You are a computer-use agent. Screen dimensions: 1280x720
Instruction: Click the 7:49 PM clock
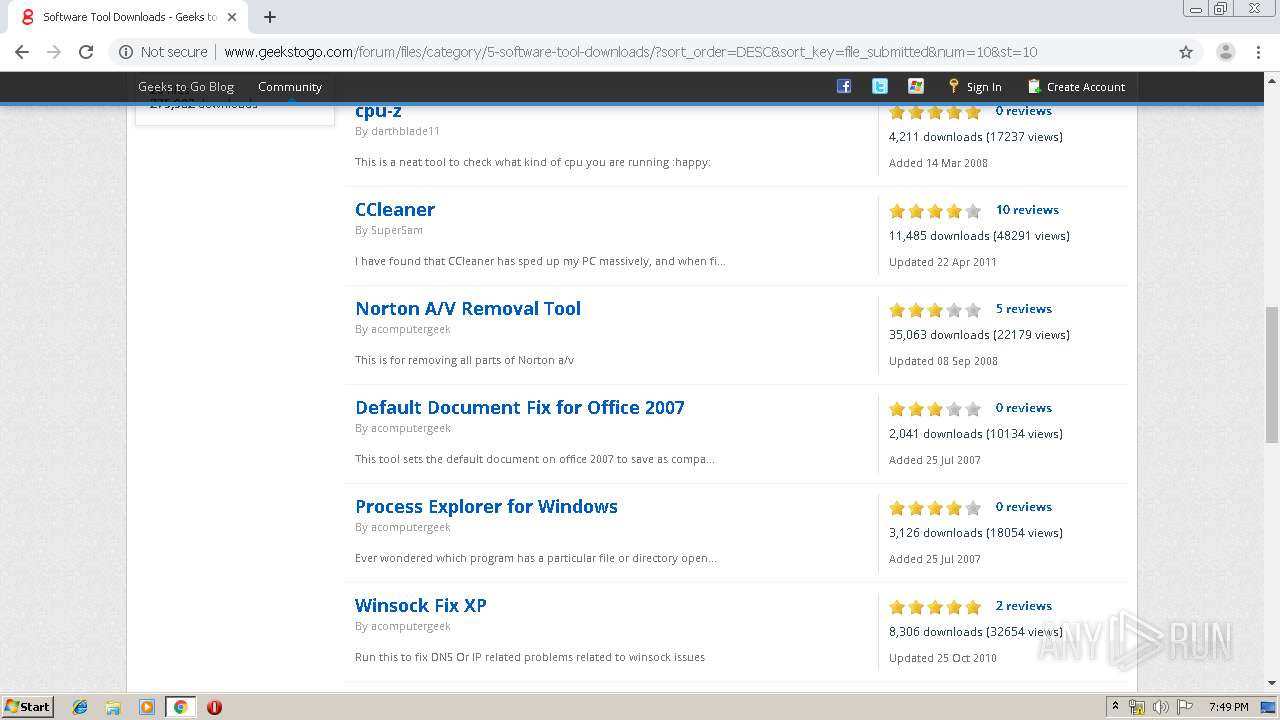tap(1228, 707)
